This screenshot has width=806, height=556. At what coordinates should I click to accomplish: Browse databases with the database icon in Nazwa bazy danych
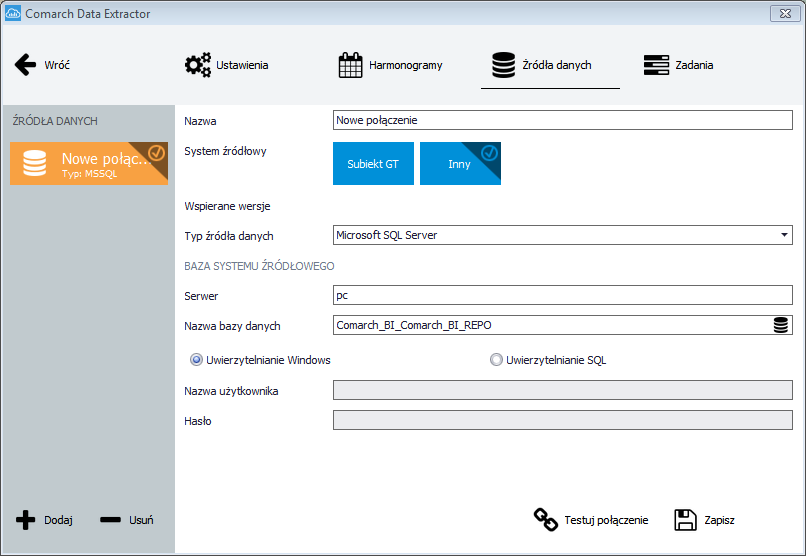(x=781, y=325)
